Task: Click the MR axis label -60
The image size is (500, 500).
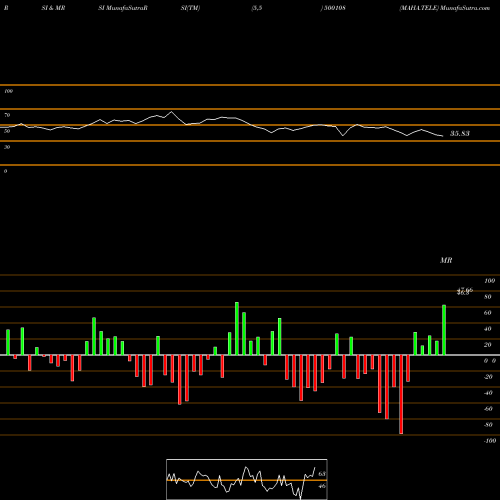Action: [488, 409]
